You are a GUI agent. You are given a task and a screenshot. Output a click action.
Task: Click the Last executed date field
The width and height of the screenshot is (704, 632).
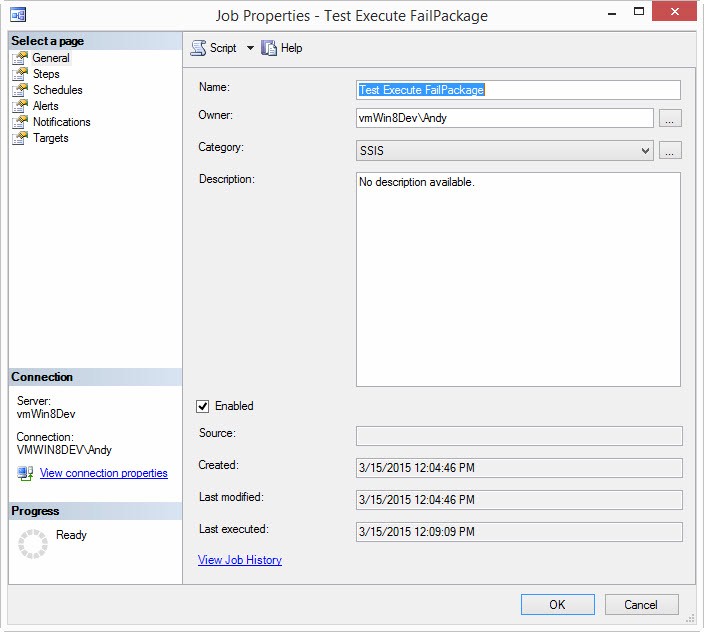click(x=519, y=532)
